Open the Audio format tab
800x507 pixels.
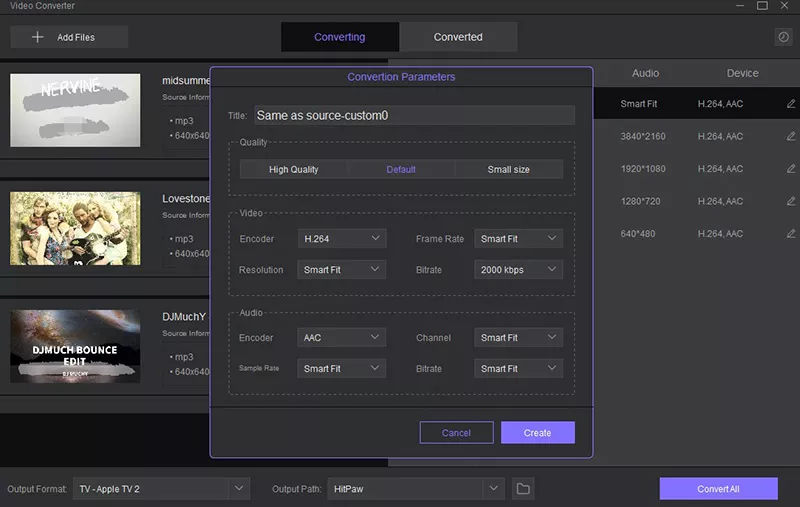coord(645,73)
